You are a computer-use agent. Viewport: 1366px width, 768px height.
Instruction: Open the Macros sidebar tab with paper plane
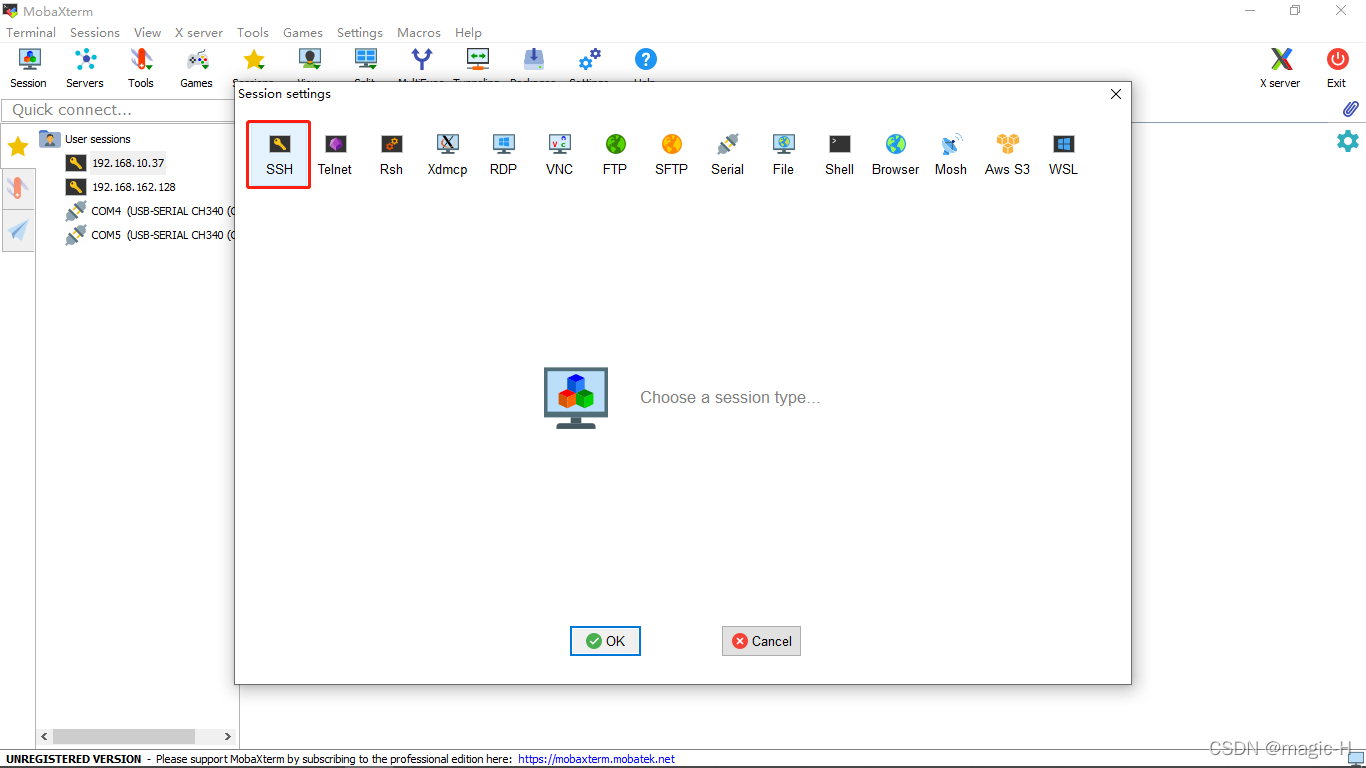(x=18, y=230)
